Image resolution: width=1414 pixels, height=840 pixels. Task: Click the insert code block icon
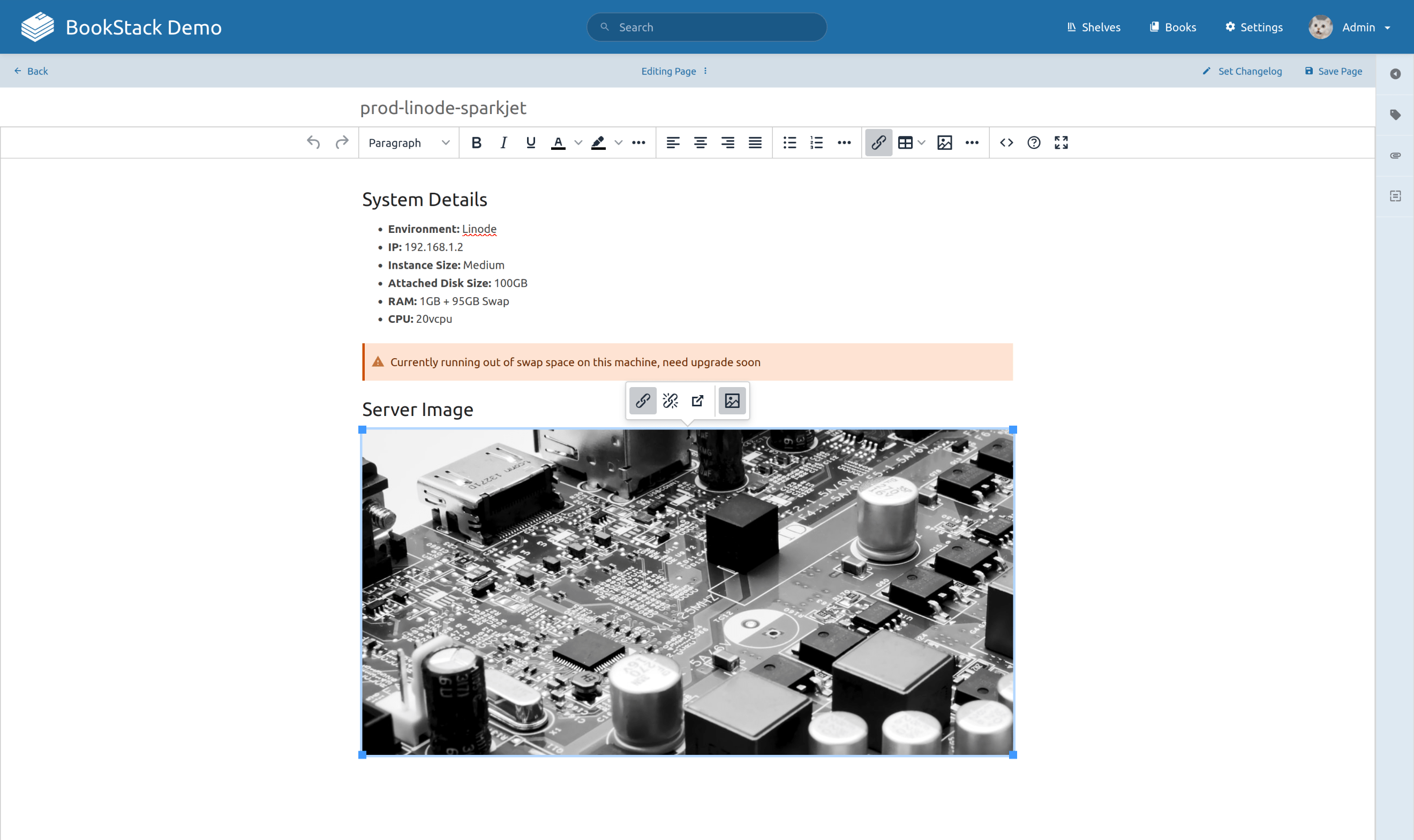(x=1007, y=143)
